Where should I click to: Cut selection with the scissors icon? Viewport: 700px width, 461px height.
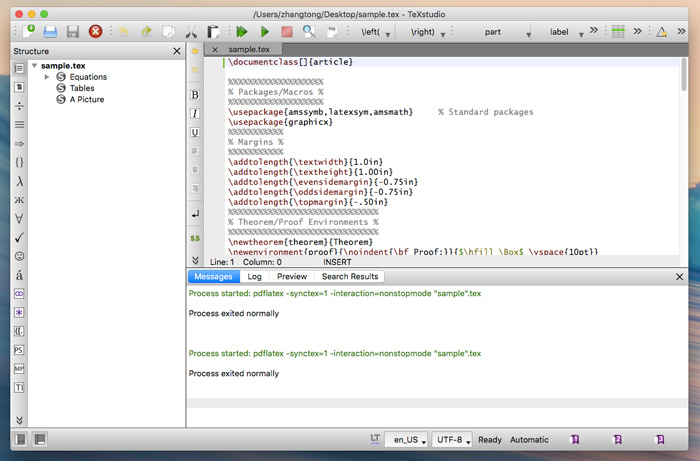(191, 32)
